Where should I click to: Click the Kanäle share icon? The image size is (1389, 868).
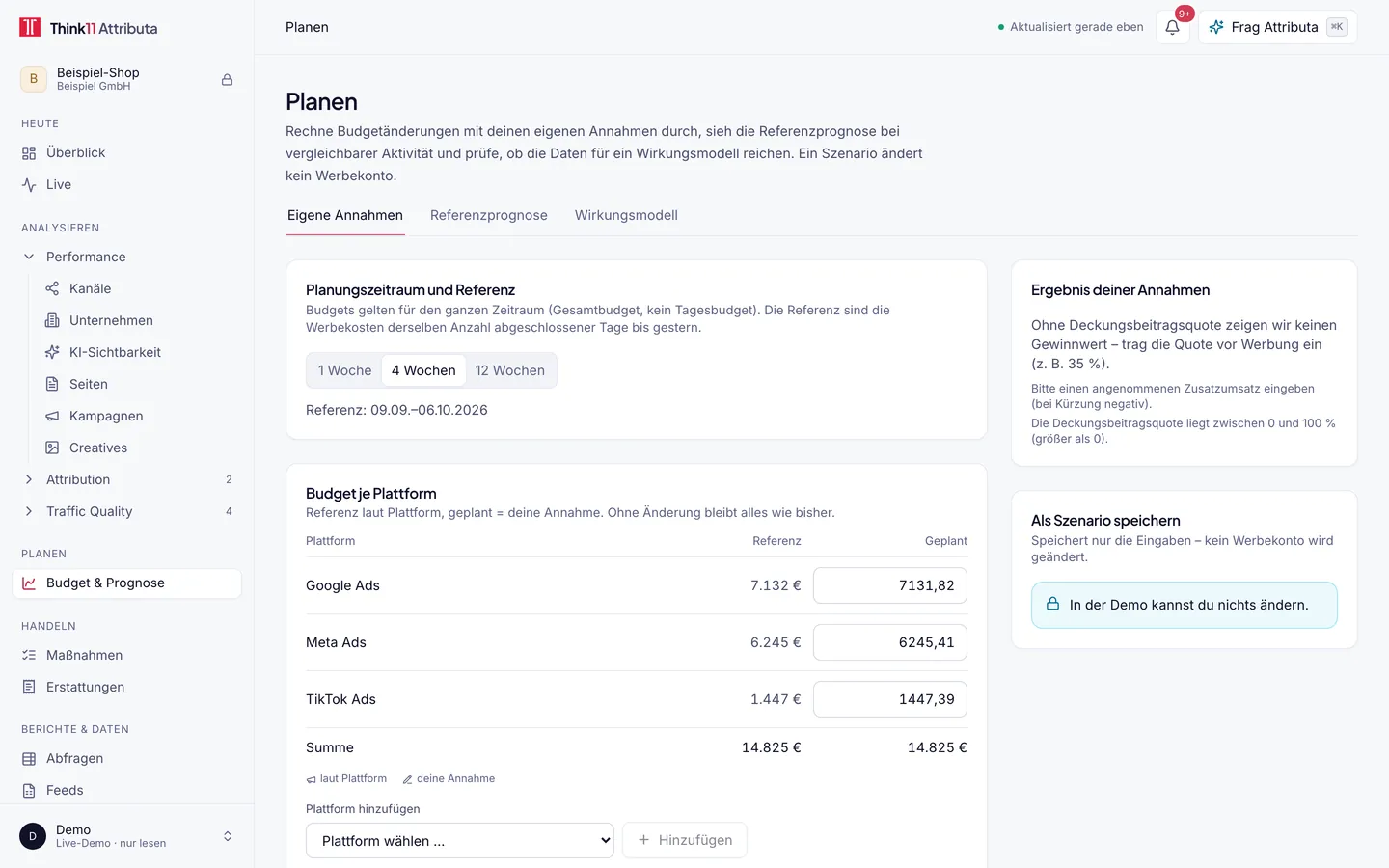(52, 288)
